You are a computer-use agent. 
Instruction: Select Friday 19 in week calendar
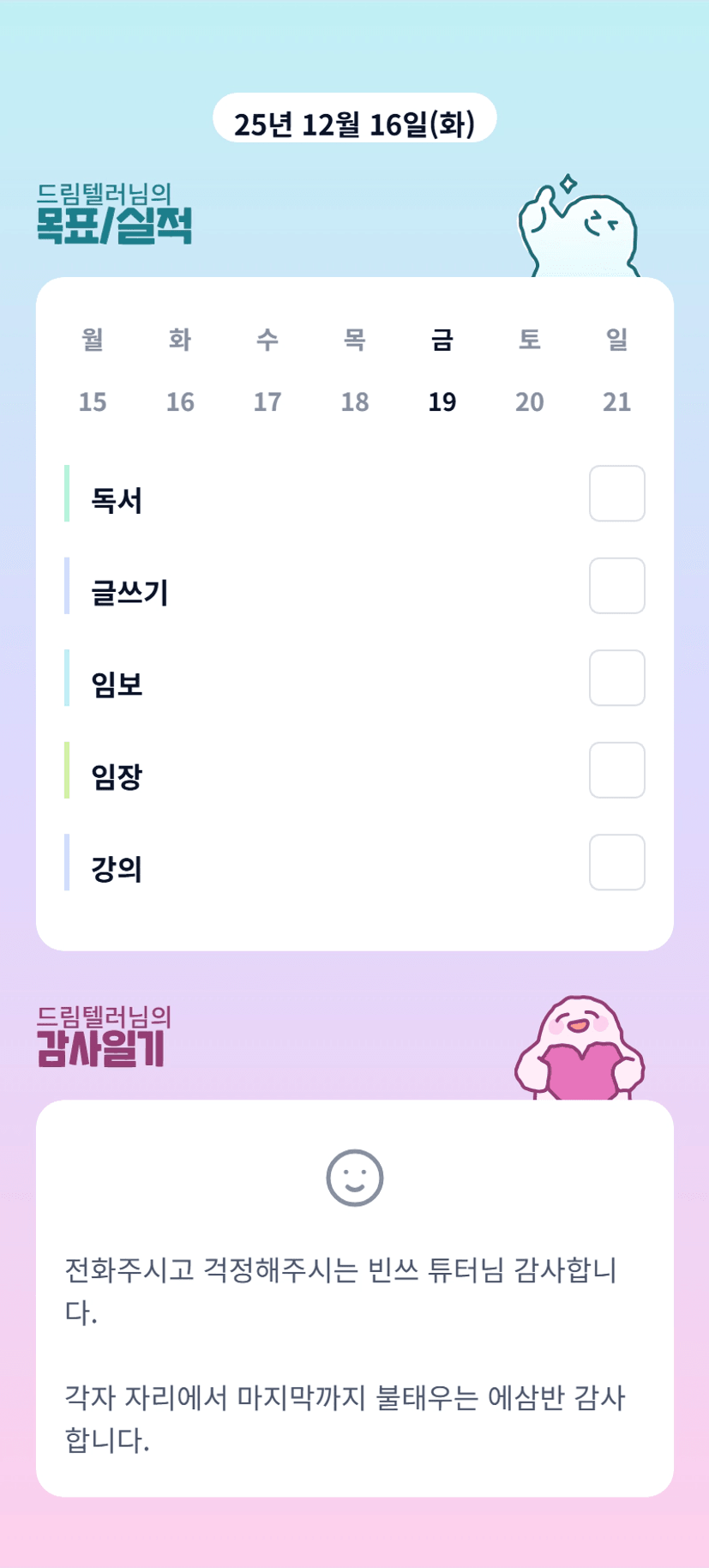pos(442,401)
